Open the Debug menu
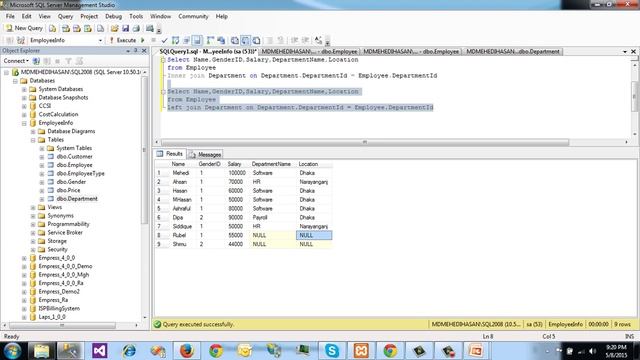The height and width of the screenshot is (360, 640). pyautogui.click(x=113, y=16)
